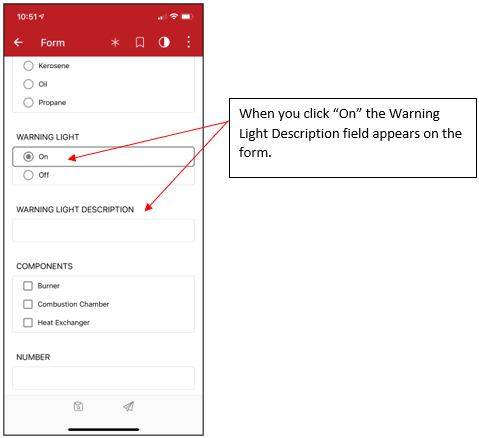
Task: Tap the battery status icon
Action: coord(187,16)
